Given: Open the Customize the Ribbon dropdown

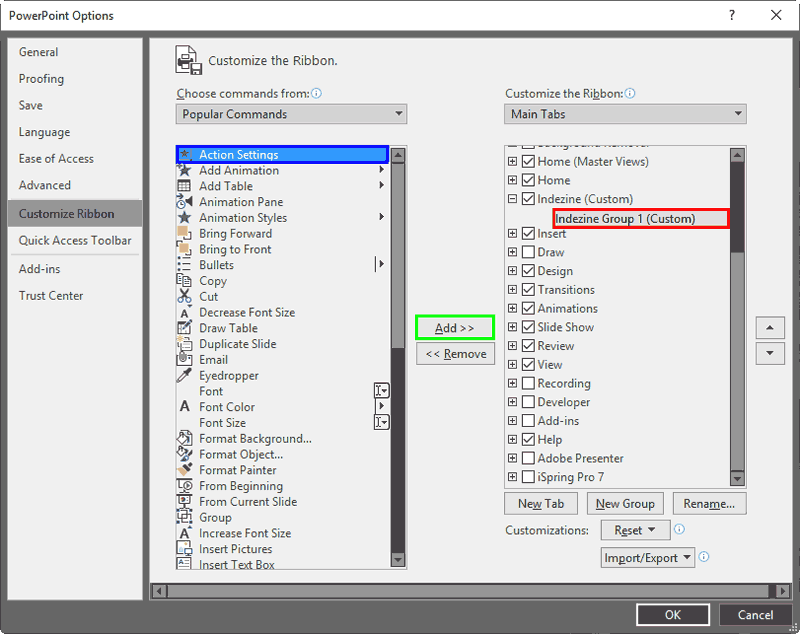Looking at the screenshot, I should coord(625,114).
